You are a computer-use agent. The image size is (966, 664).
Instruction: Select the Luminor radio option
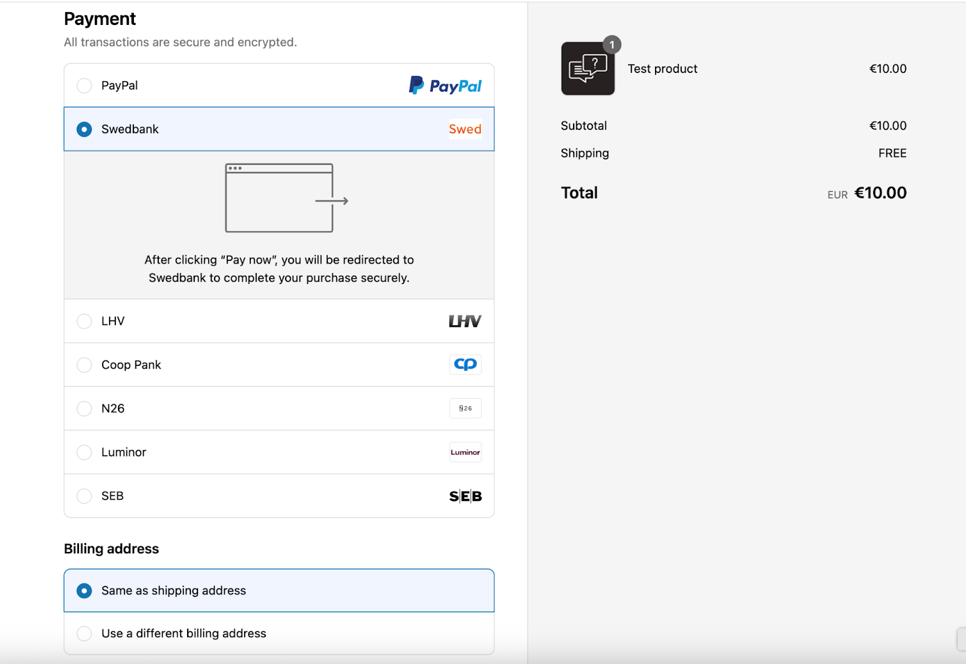coord(84,452)
